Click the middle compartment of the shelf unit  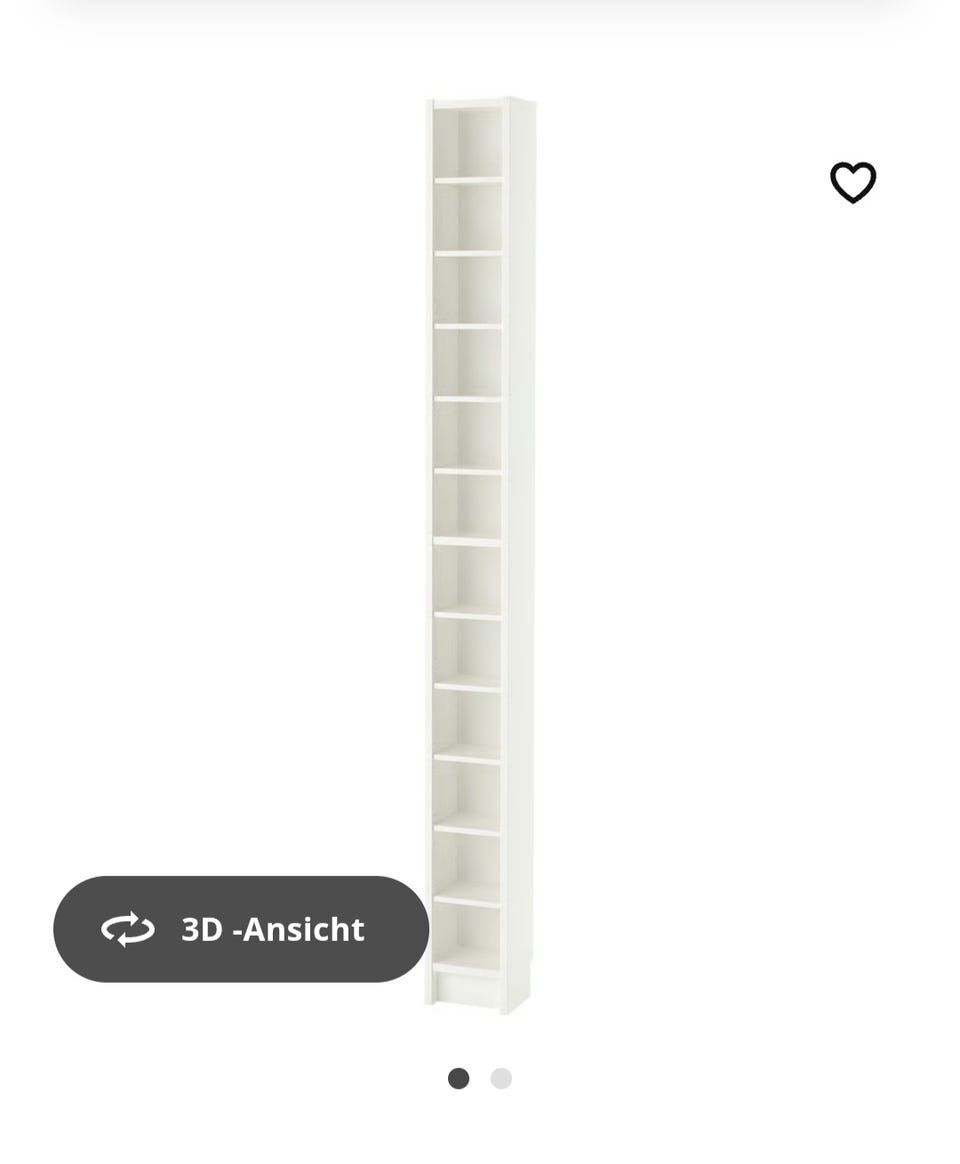468,506
